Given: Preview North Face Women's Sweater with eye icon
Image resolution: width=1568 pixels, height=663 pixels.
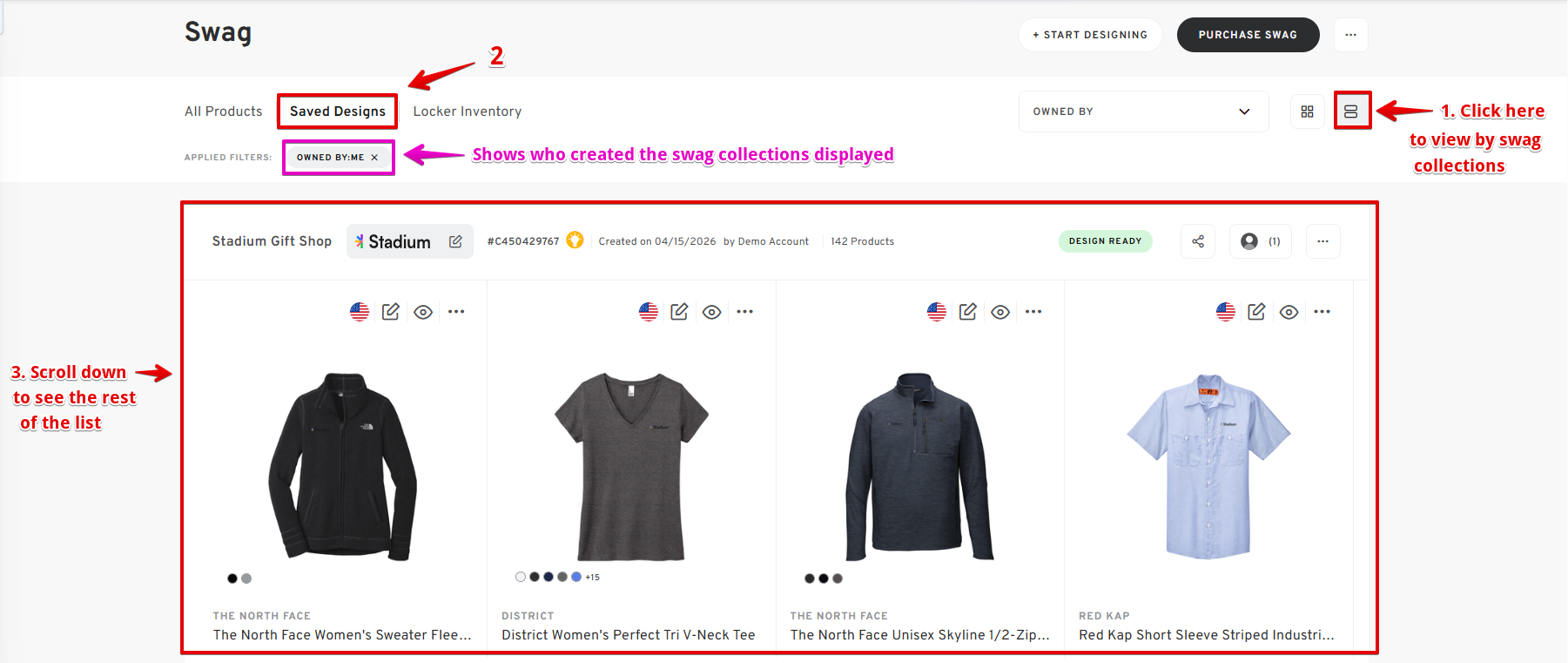Looking at the screenshot, I should tap(423, 312).
